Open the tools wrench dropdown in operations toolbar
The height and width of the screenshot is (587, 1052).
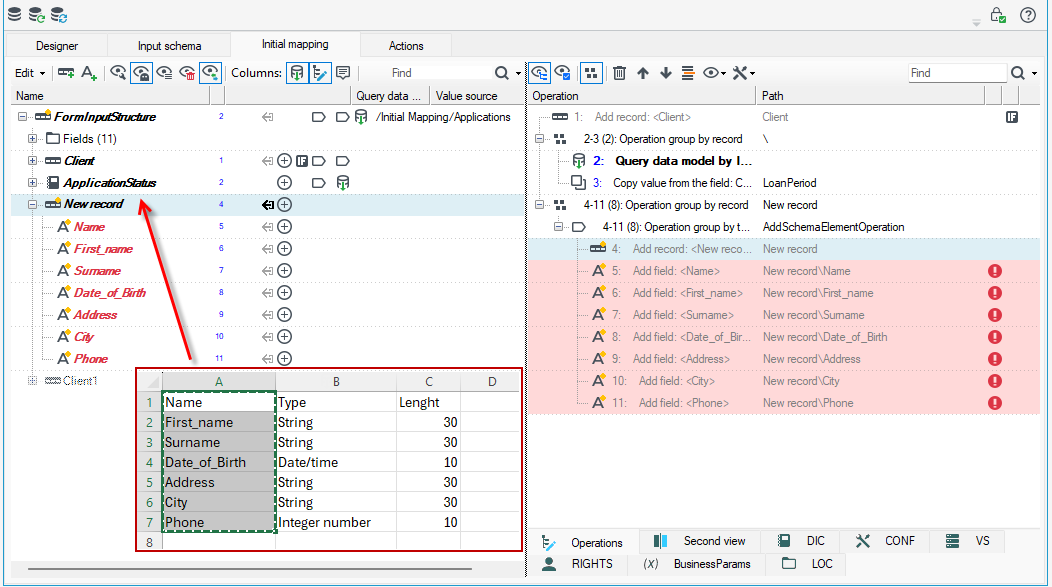(x=743, y=72)
